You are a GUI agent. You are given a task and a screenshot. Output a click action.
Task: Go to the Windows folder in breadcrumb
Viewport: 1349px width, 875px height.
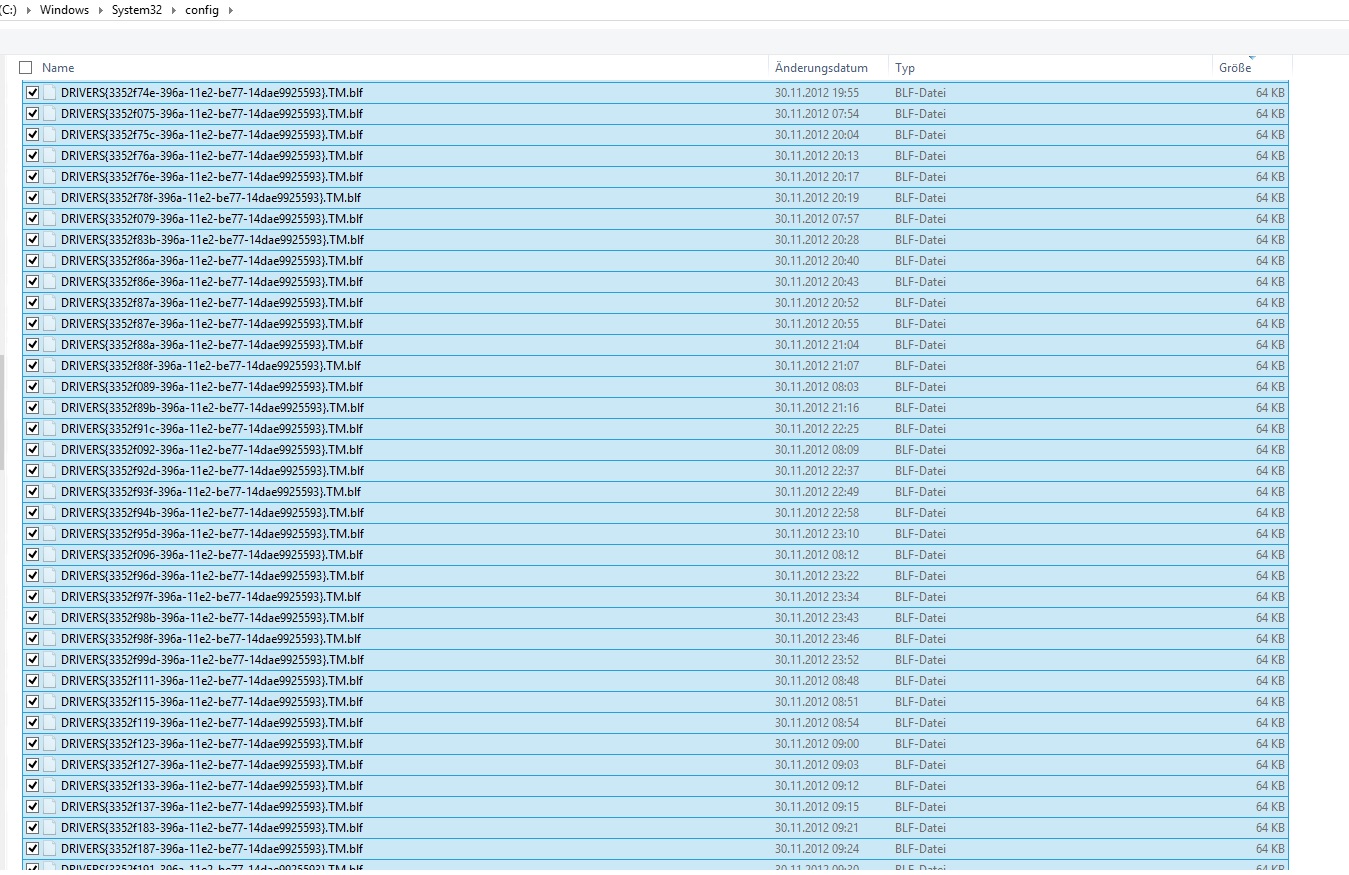pyautogui.click(x=64, y=10)
